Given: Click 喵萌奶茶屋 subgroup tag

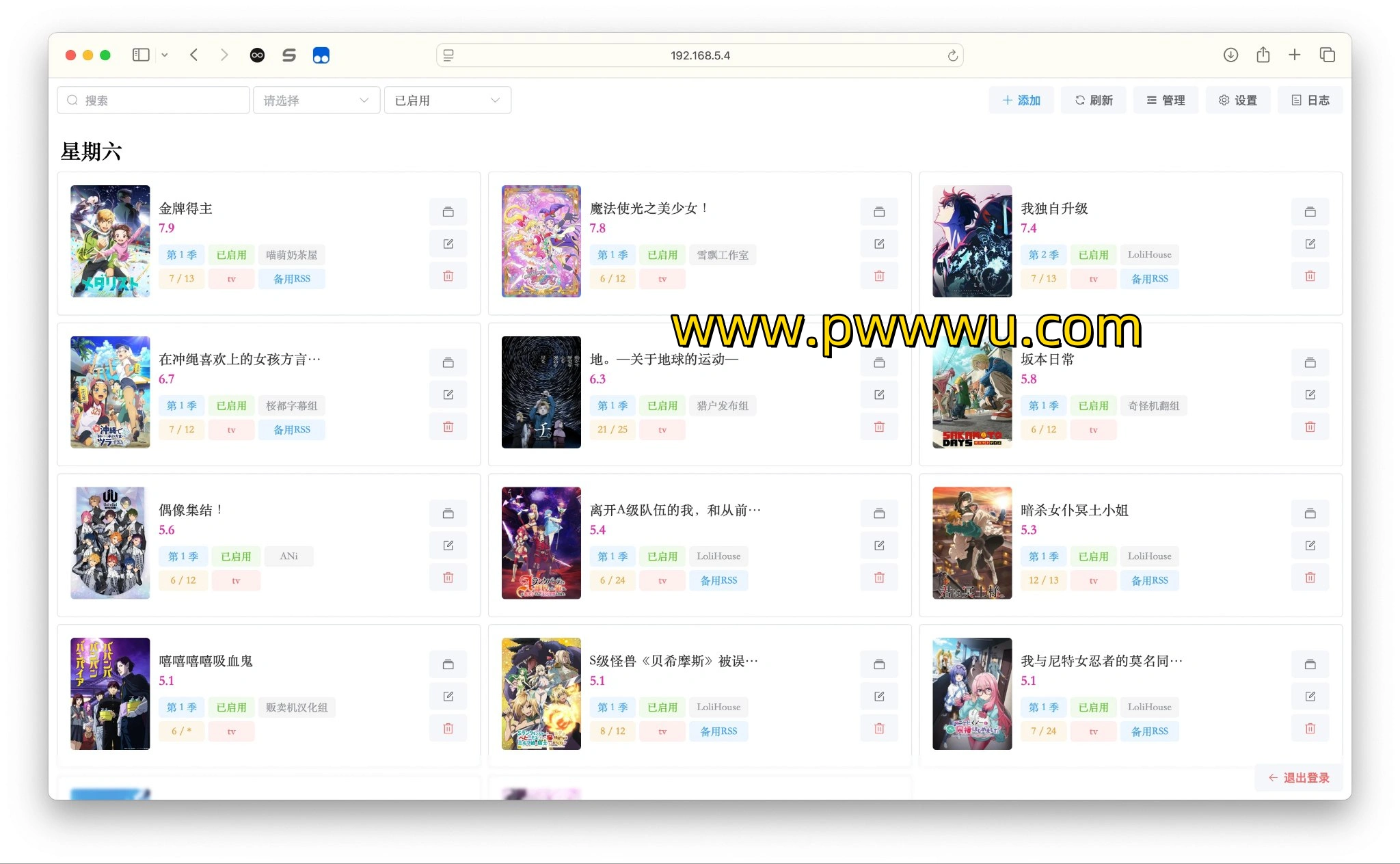Looking at the screenshot, I should click(x=292, y=255).
